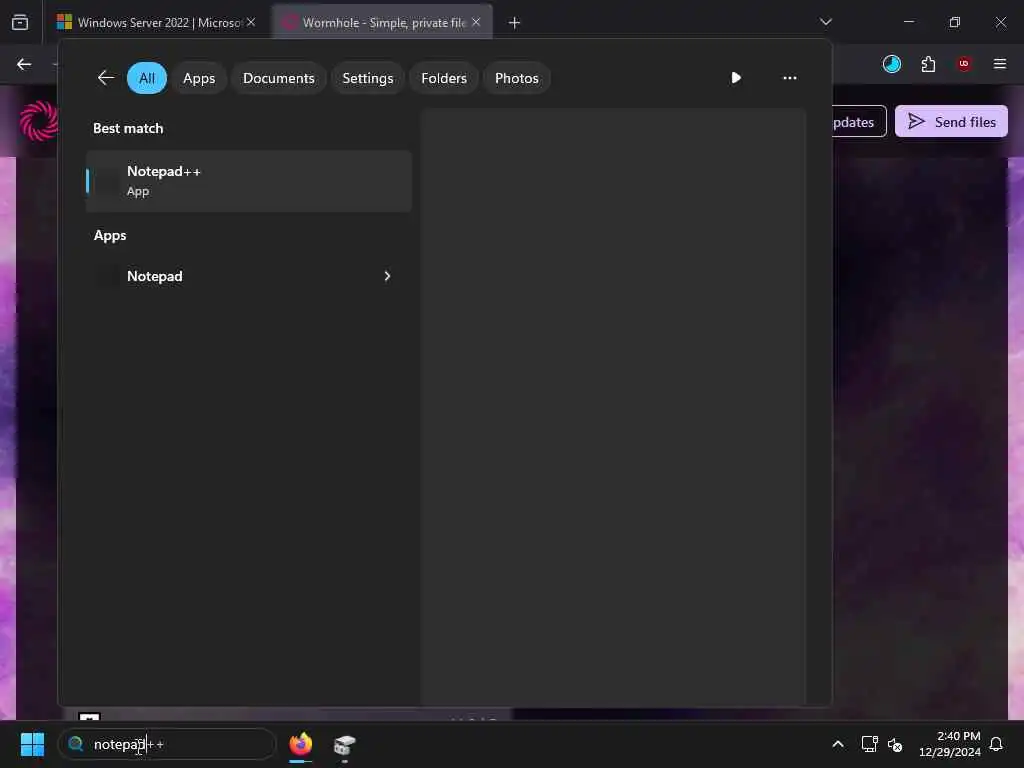Open the blue circular extension icon
Viewport: 1024px width, 768px height.
click(x=891, y=64)
